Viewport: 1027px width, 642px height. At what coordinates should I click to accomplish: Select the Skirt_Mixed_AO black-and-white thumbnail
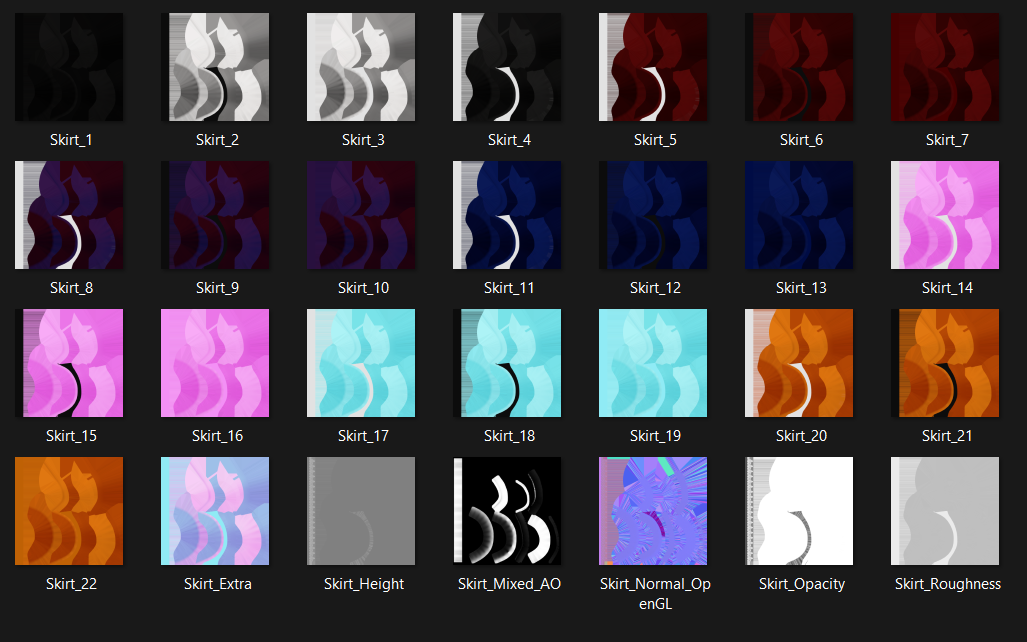507,511
